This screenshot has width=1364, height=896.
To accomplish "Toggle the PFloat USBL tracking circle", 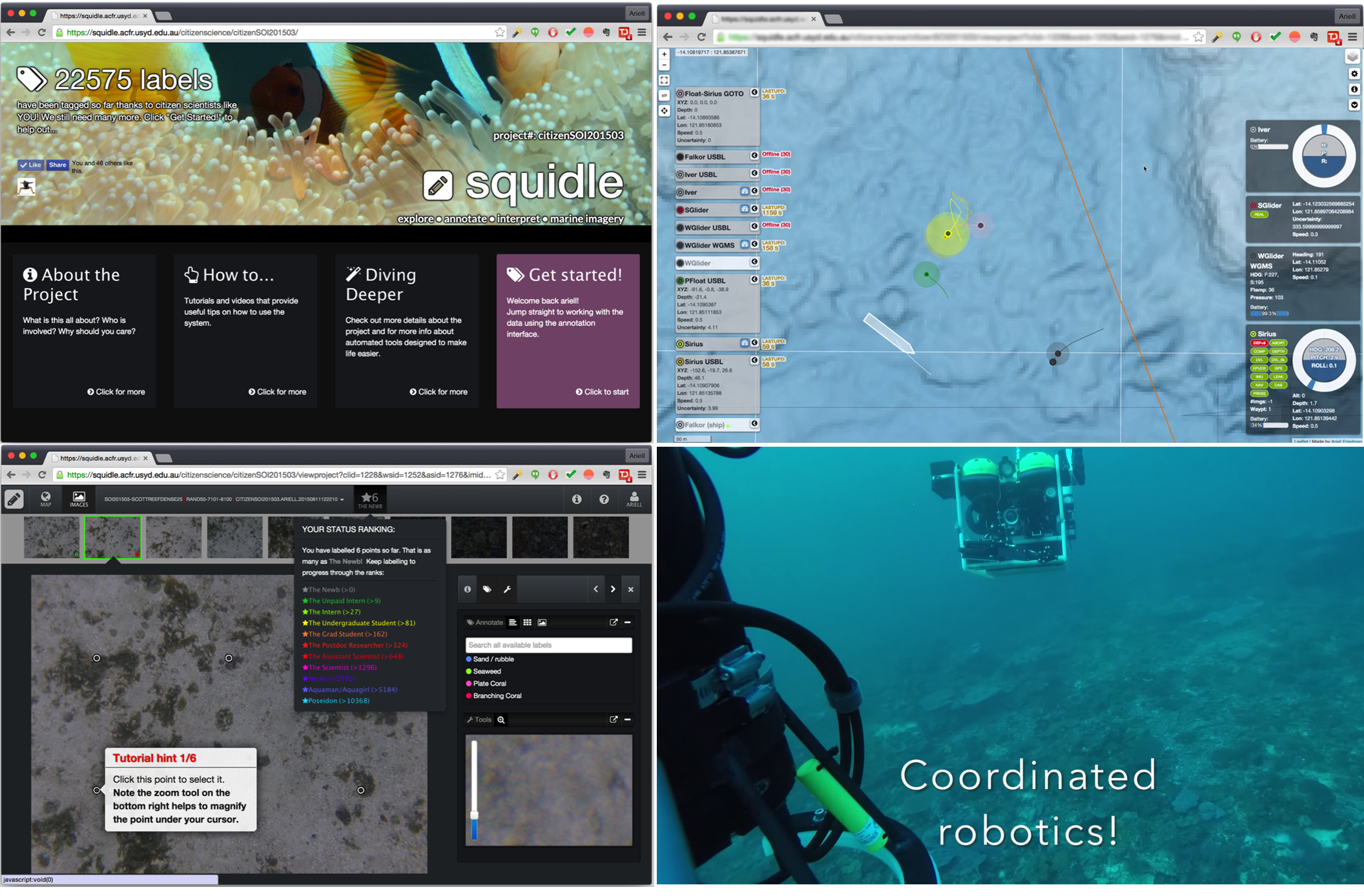I will pyautogui.click(x=680, y=281).
